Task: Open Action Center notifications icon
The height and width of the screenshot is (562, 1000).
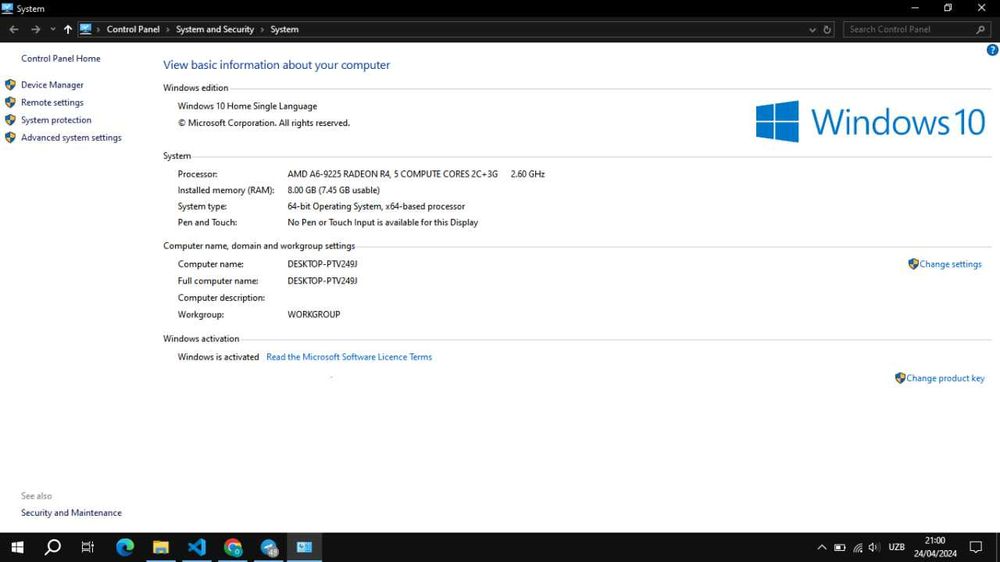Action: 976,547
